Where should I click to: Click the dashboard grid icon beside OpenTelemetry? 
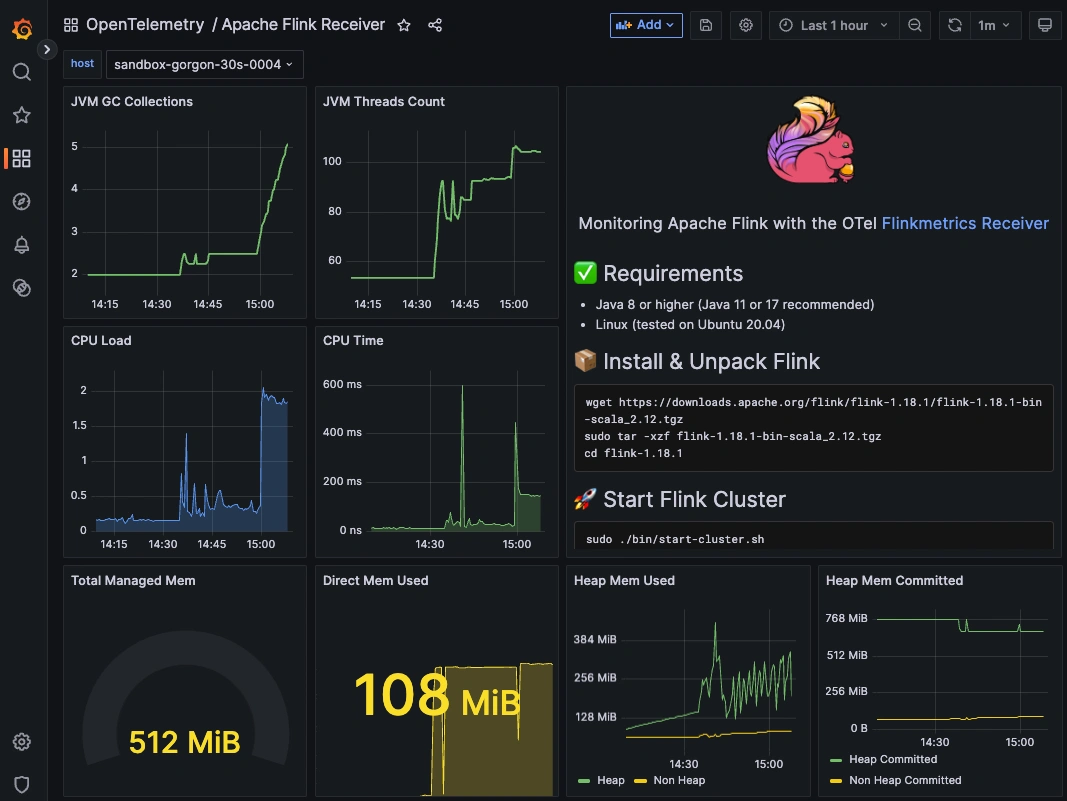pos(71,25)
